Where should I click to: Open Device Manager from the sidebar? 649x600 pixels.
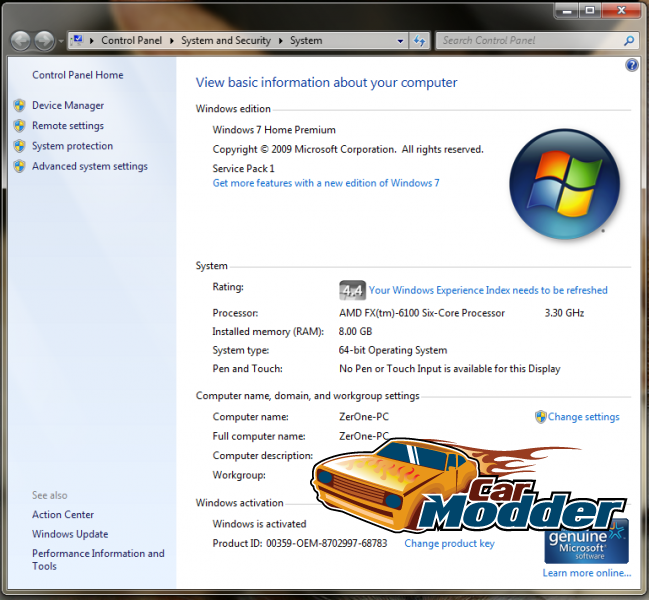[x=68, y=106]
